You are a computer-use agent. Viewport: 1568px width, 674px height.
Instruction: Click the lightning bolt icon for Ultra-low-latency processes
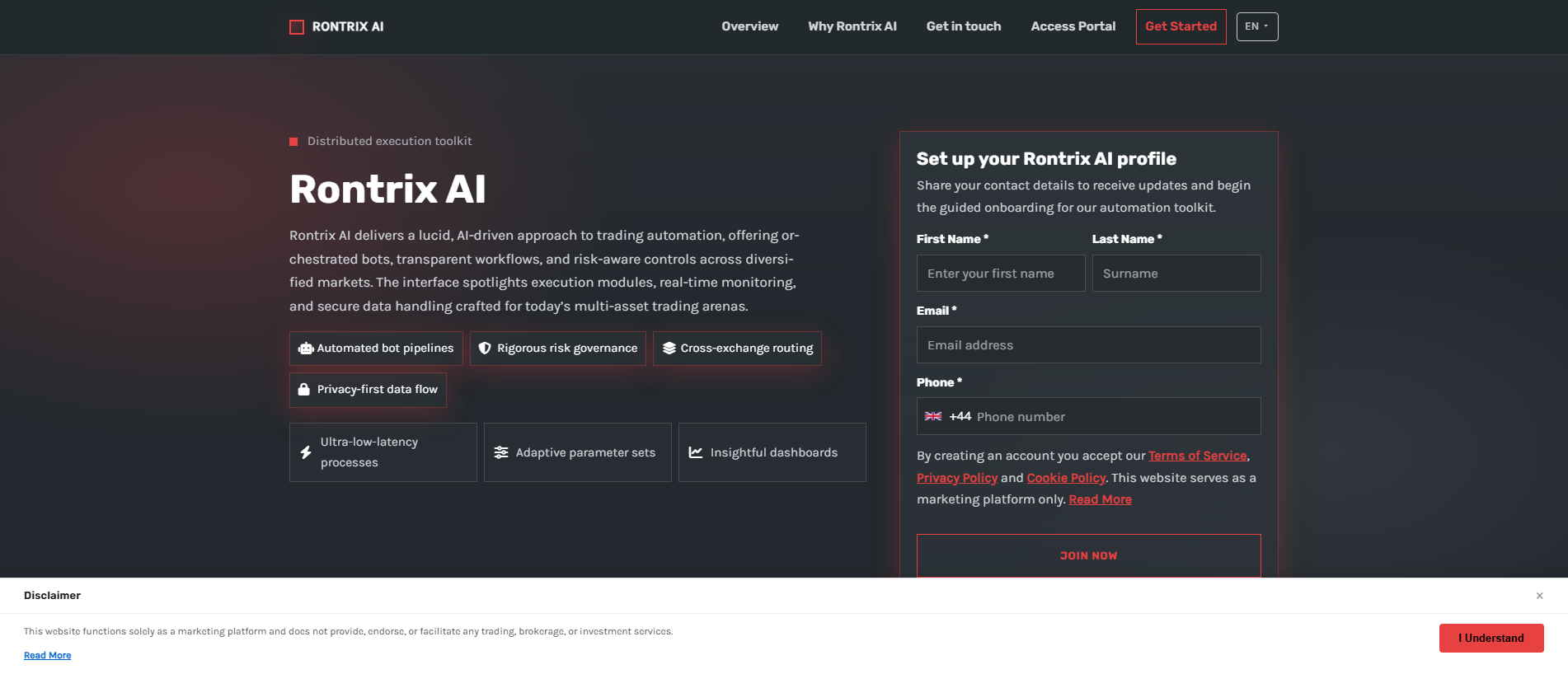point(306,452)
